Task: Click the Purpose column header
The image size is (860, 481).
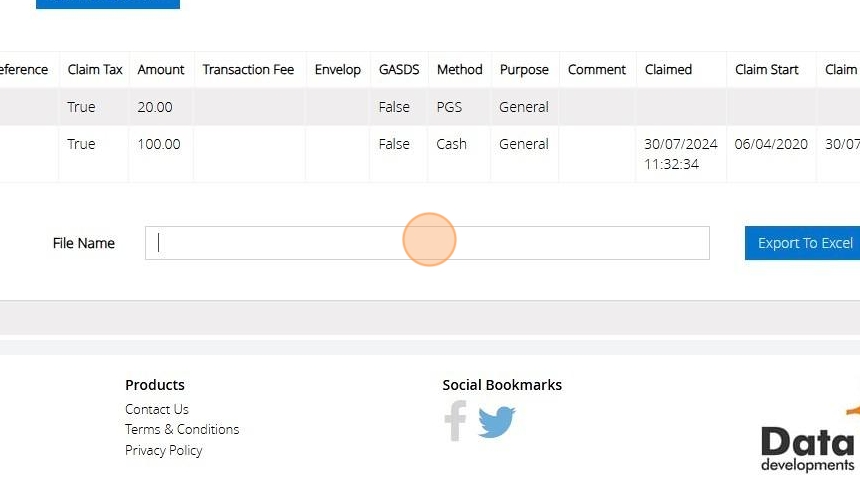Action: (x=524, y=69)
